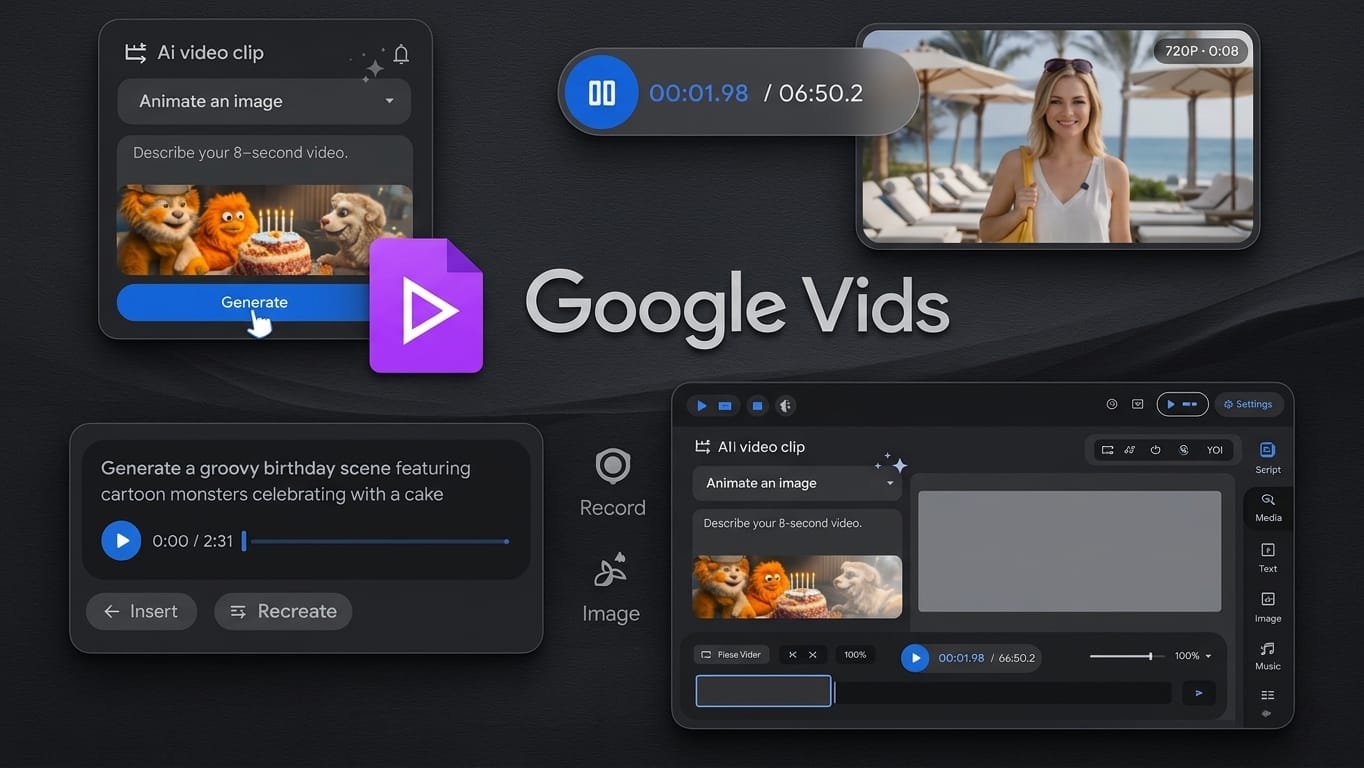Image resolution: width=1364 pixels, height=768 pixels.
Task: Click the Generate button
Action: (254, 301)
